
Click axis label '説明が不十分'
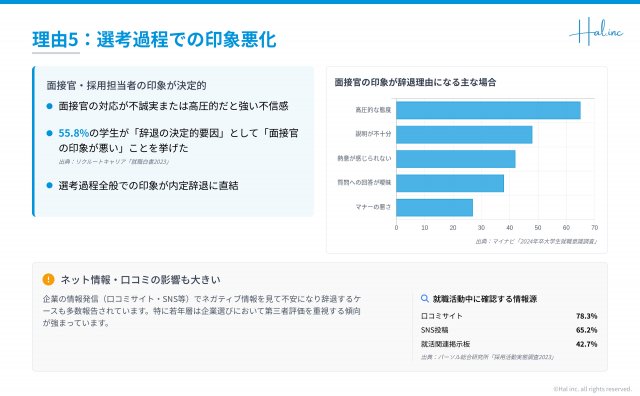click(373, 134)
